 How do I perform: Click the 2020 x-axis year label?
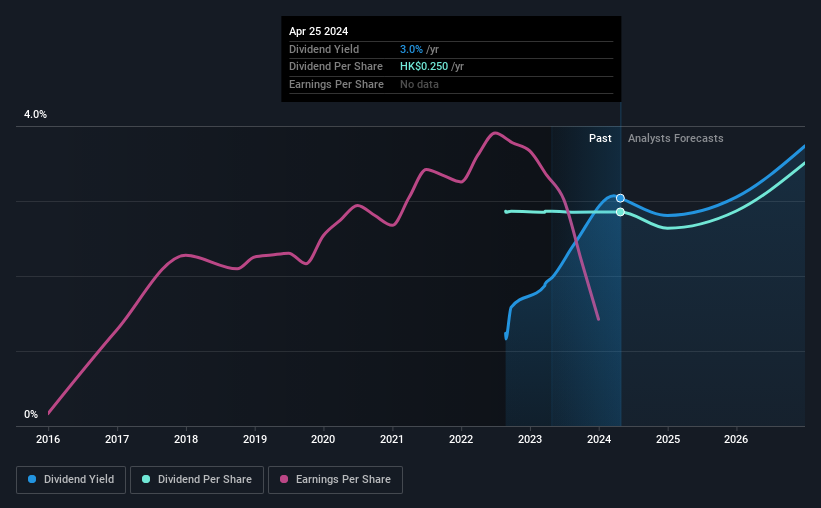tap(323, 439)
